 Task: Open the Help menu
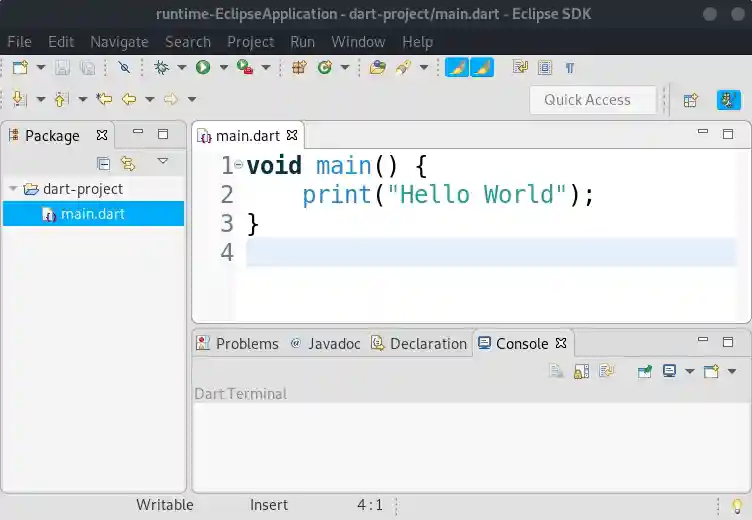418,42
